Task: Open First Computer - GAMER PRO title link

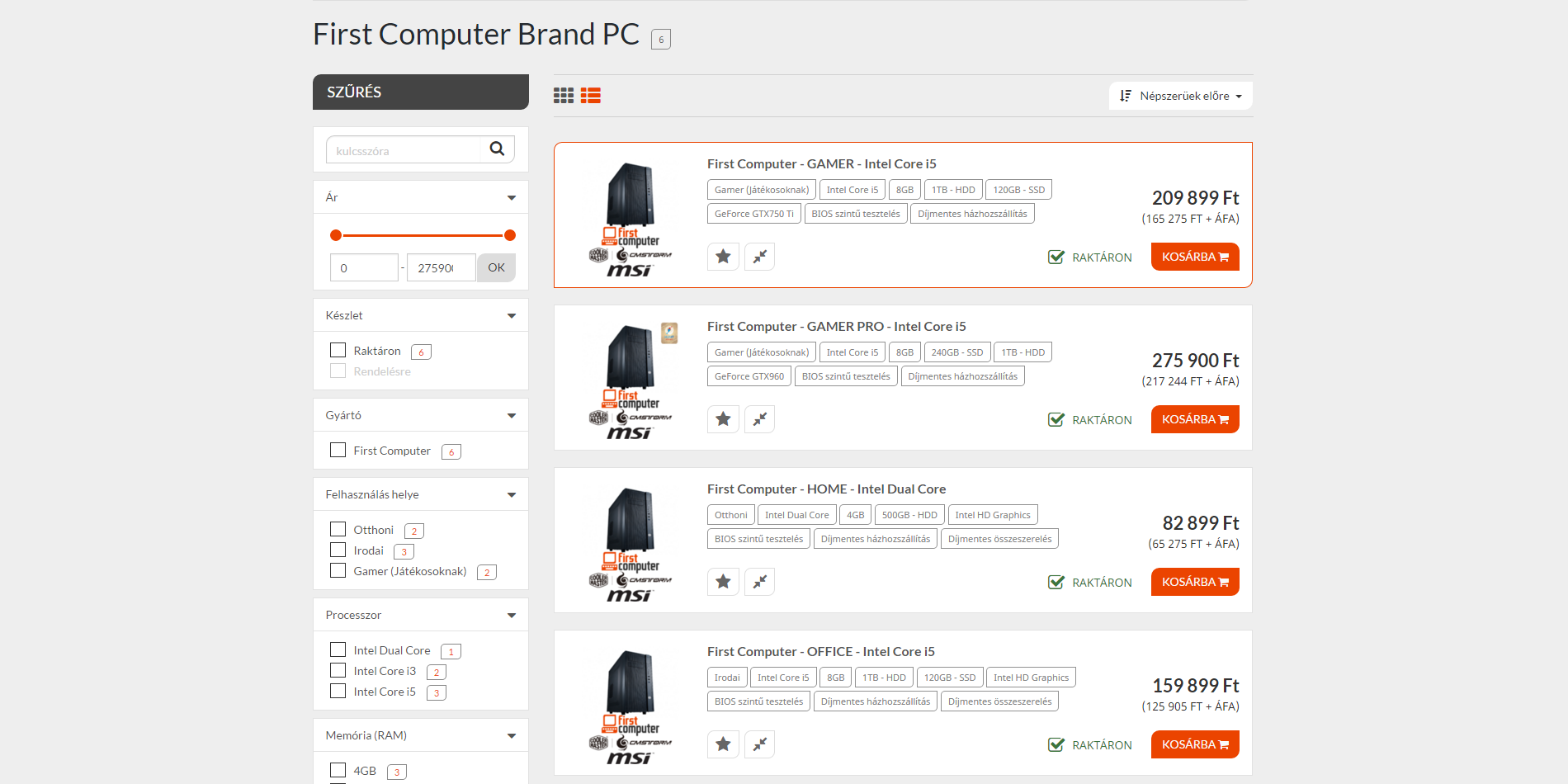Action: point(836,326)
